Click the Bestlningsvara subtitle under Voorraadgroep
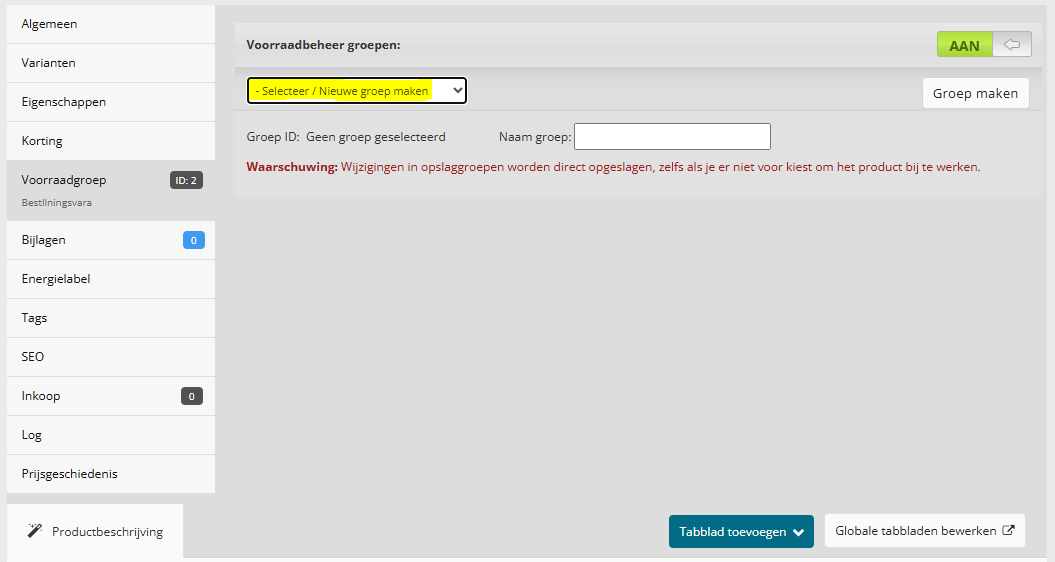The width and height of the screenshot is (1055, 562). (57, 203)
